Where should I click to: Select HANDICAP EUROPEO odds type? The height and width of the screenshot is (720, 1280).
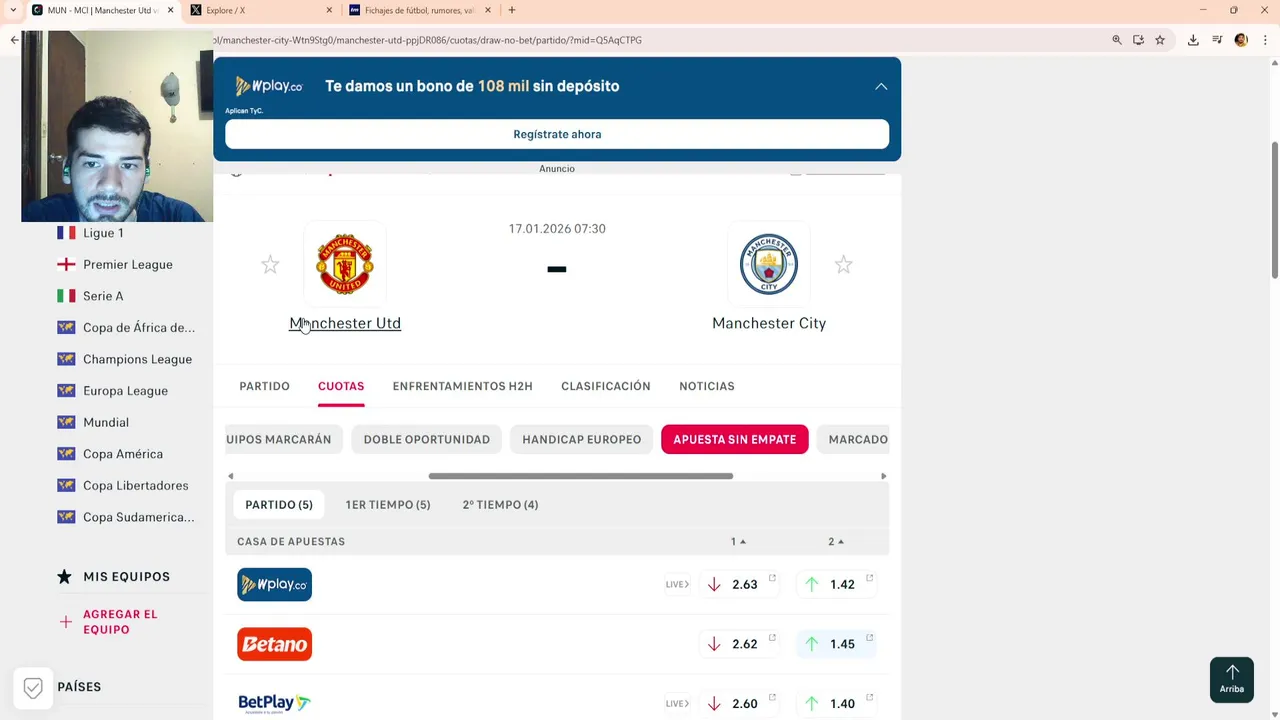point(582,439)
